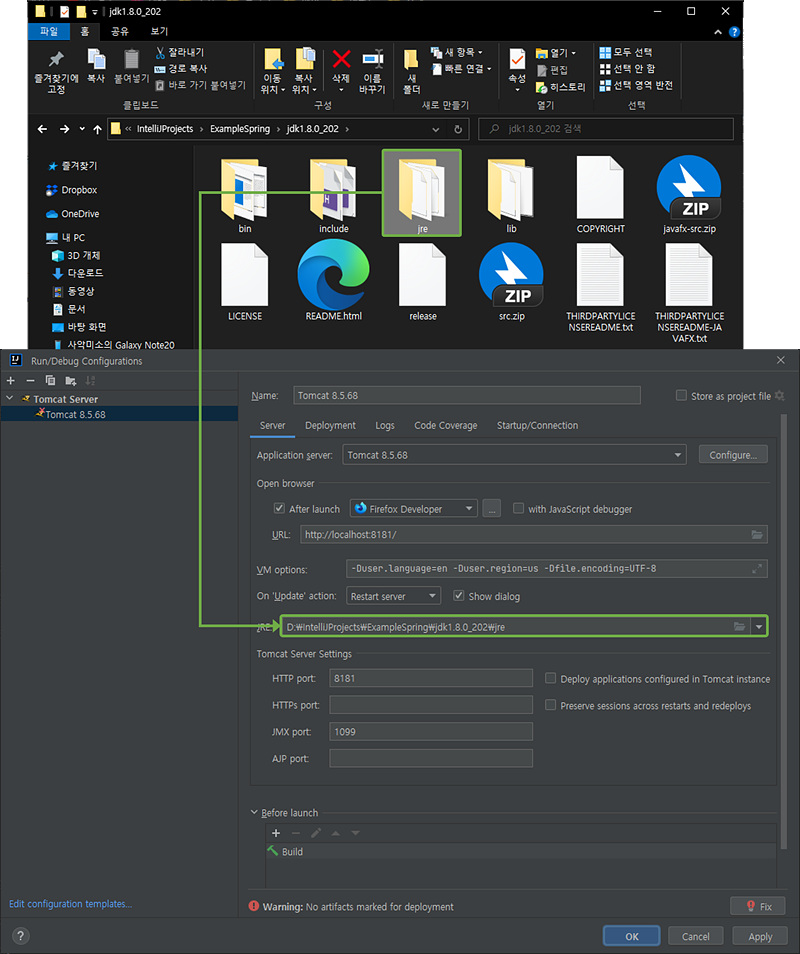The image size is (800, 954).
Task: Click the browser ellipsis button next to Firefox
Action: [x=492, y=509]
